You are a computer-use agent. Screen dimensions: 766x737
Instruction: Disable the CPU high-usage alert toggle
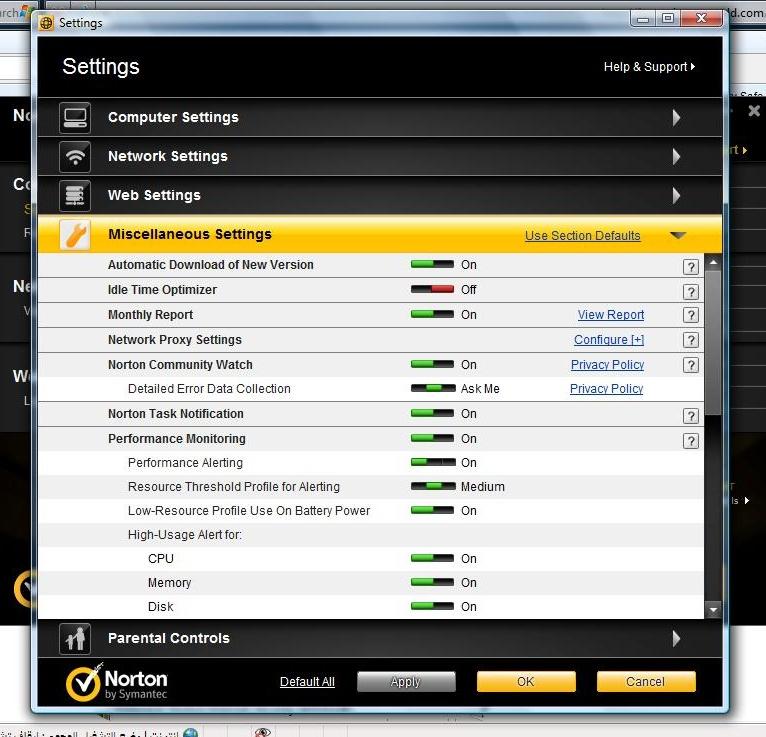click(x=432, y=559)
